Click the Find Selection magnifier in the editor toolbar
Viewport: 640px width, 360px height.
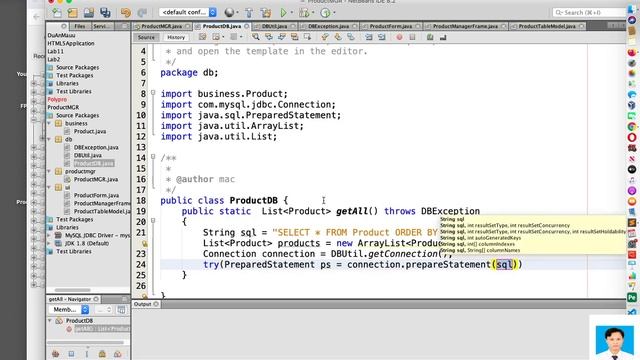coord(256,37)
